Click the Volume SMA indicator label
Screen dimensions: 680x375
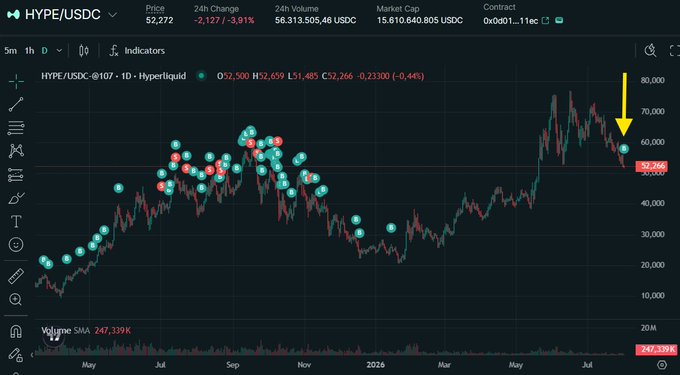coord(65,331)
